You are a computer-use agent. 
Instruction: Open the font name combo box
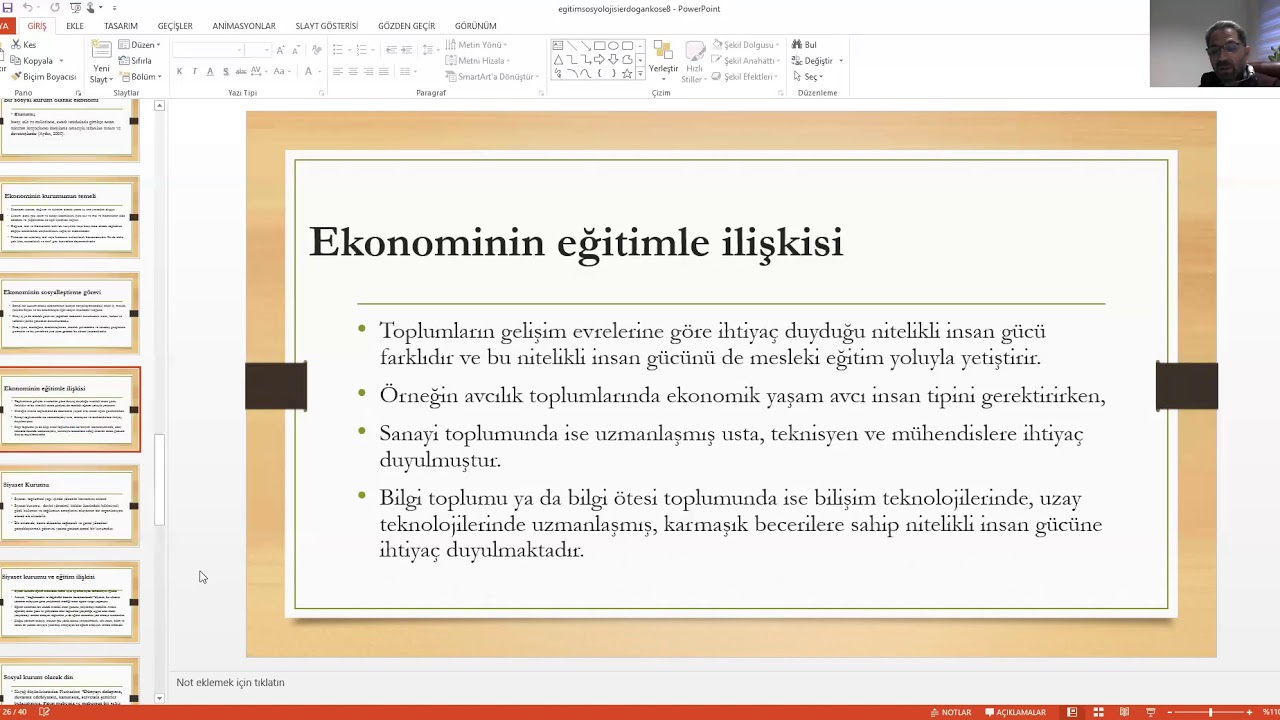pyautogui.click(x=208, y=50)
